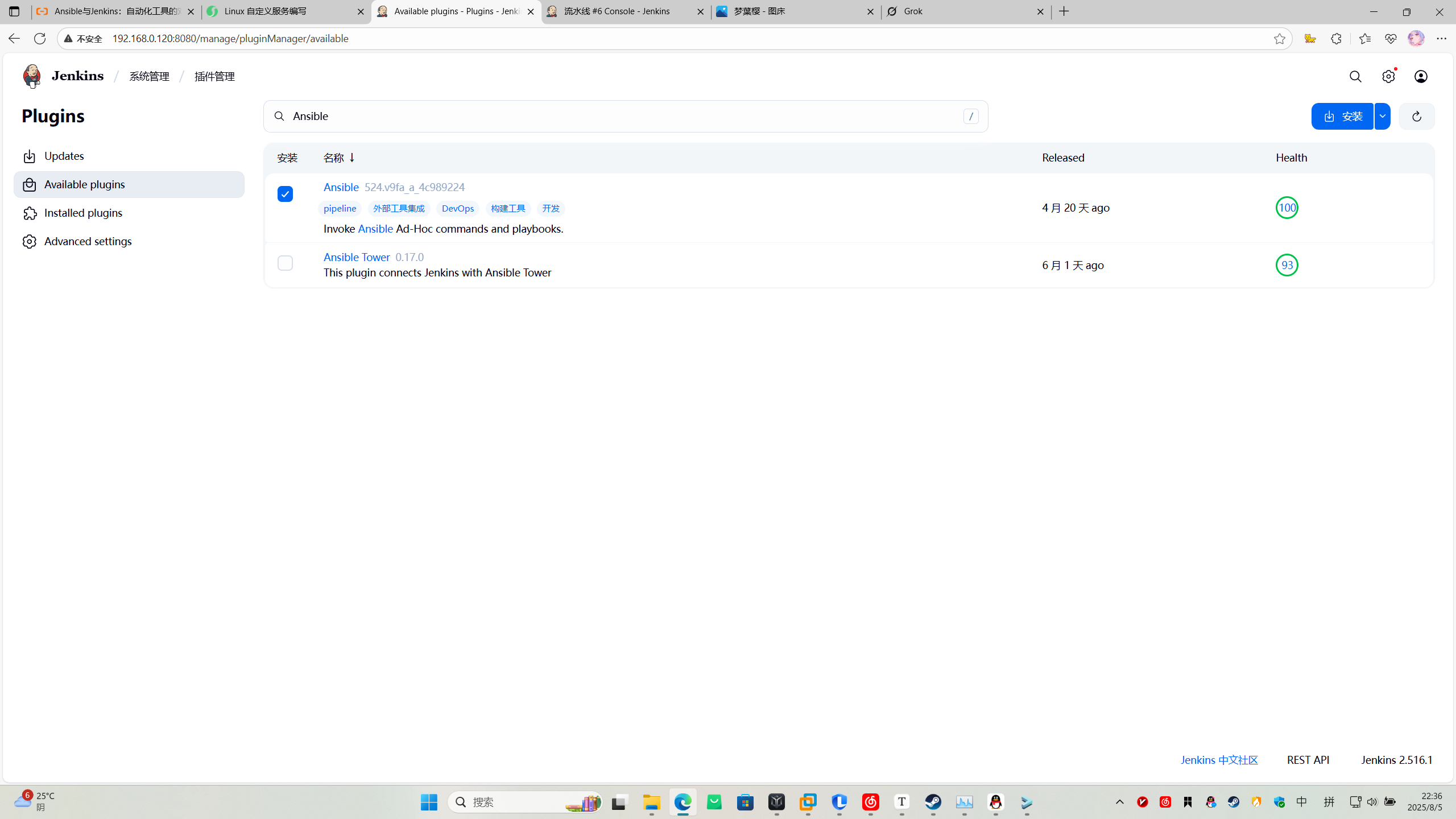
Task: Click the refresh plugin list button
Action: point(1416,116)
